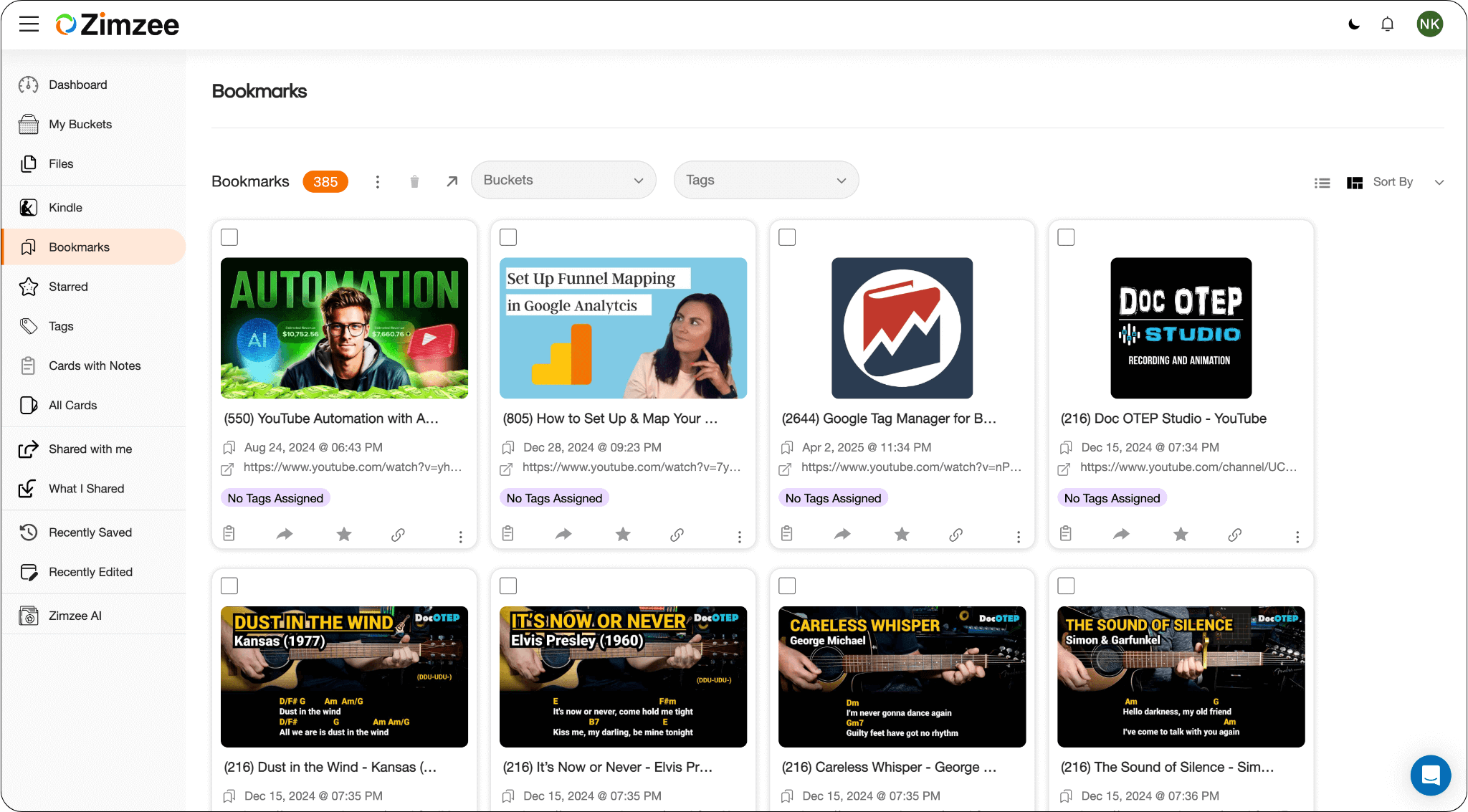Open more options on Google Tag Manager card
The width and height of the screenshot is (1468, 812).
[1019, 537]
